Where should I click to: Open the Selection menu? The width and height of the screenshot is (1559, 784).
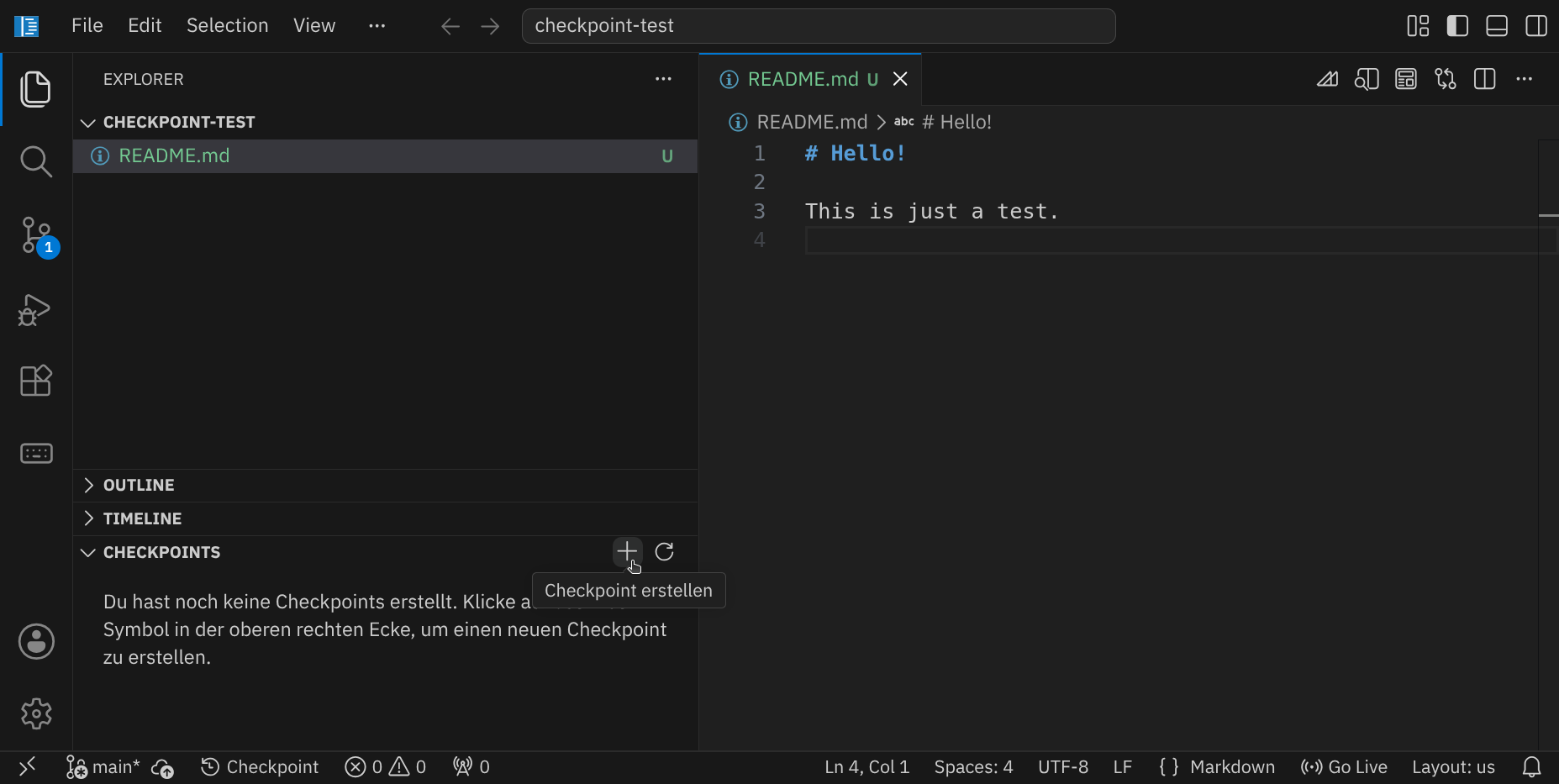[x=227, y=26]
